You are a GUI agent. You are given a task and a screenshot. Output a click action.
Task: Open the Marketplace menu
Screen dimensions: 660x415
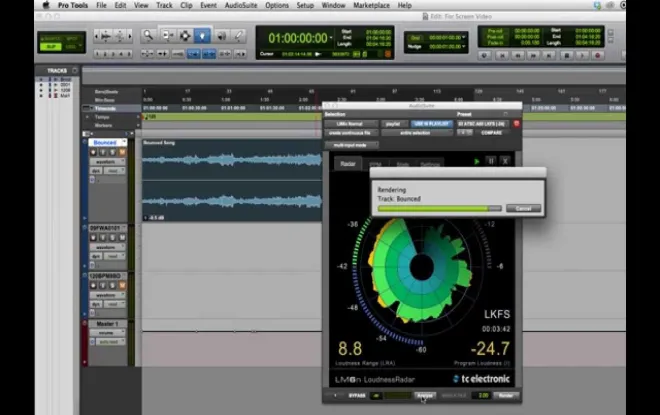371,5
